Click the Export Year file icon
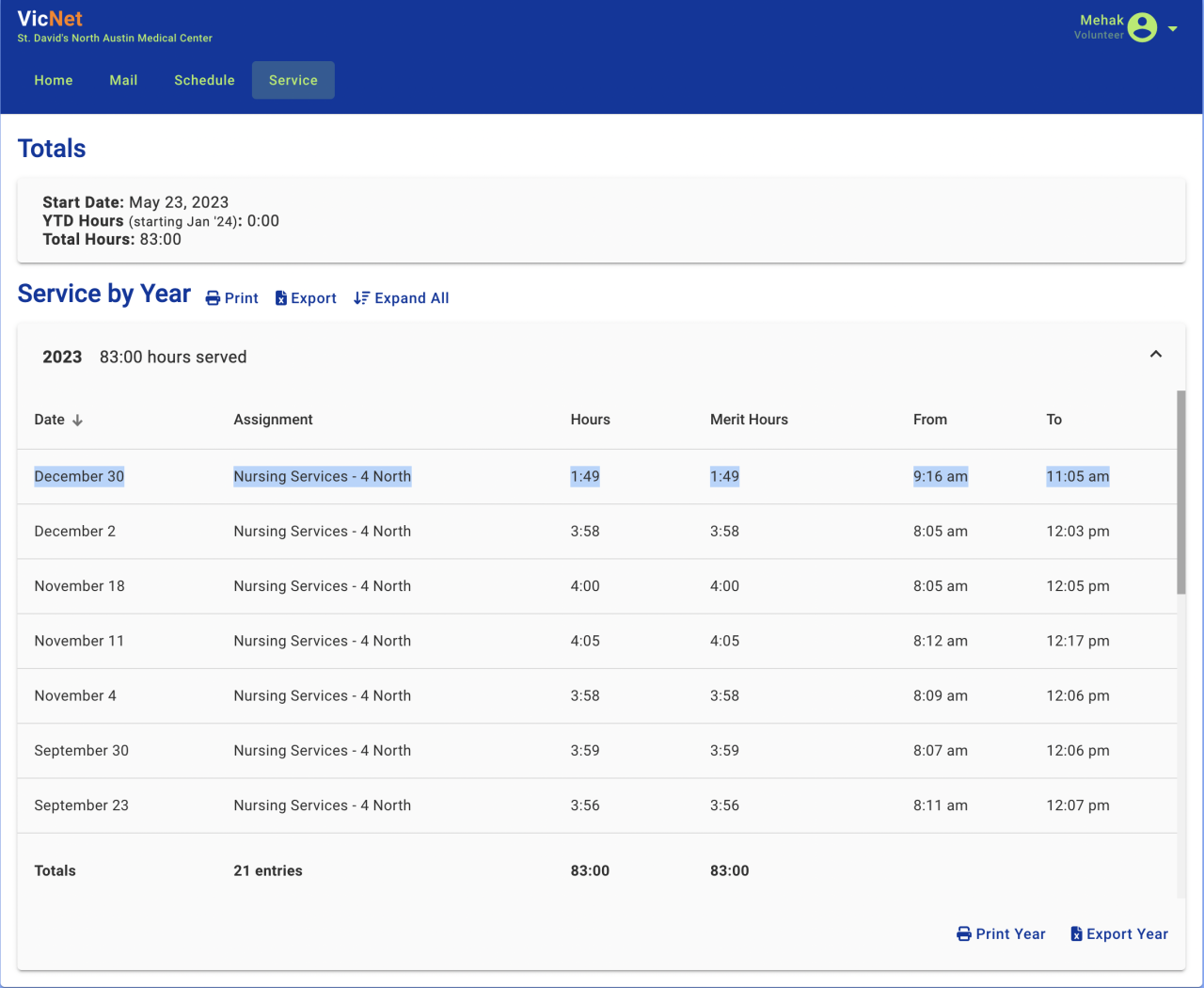This screenshot has width=1204, height=988. point(1076,934)
